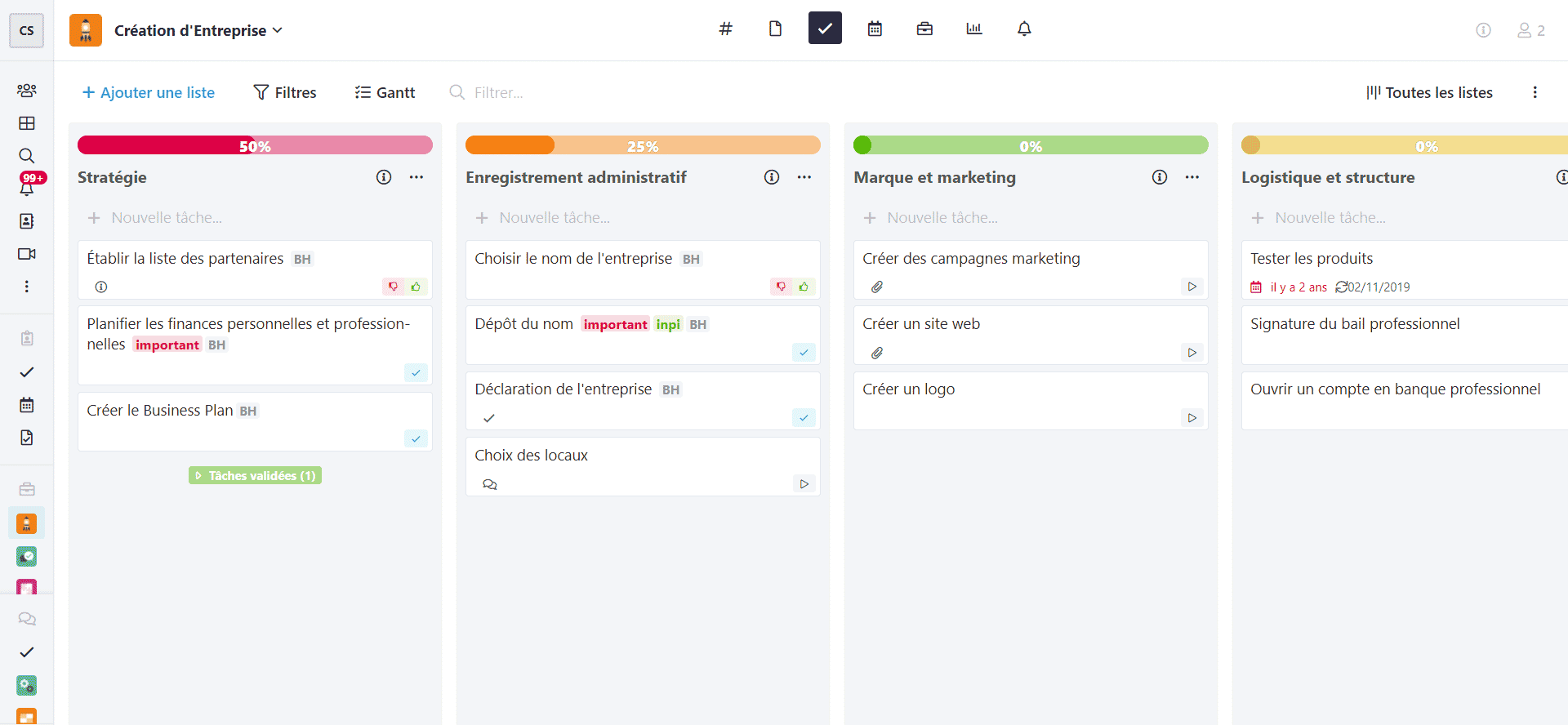Open the Filtres menu
Image resolution: width=1568 pixels, height=725 pixels.
pos(285,92)
